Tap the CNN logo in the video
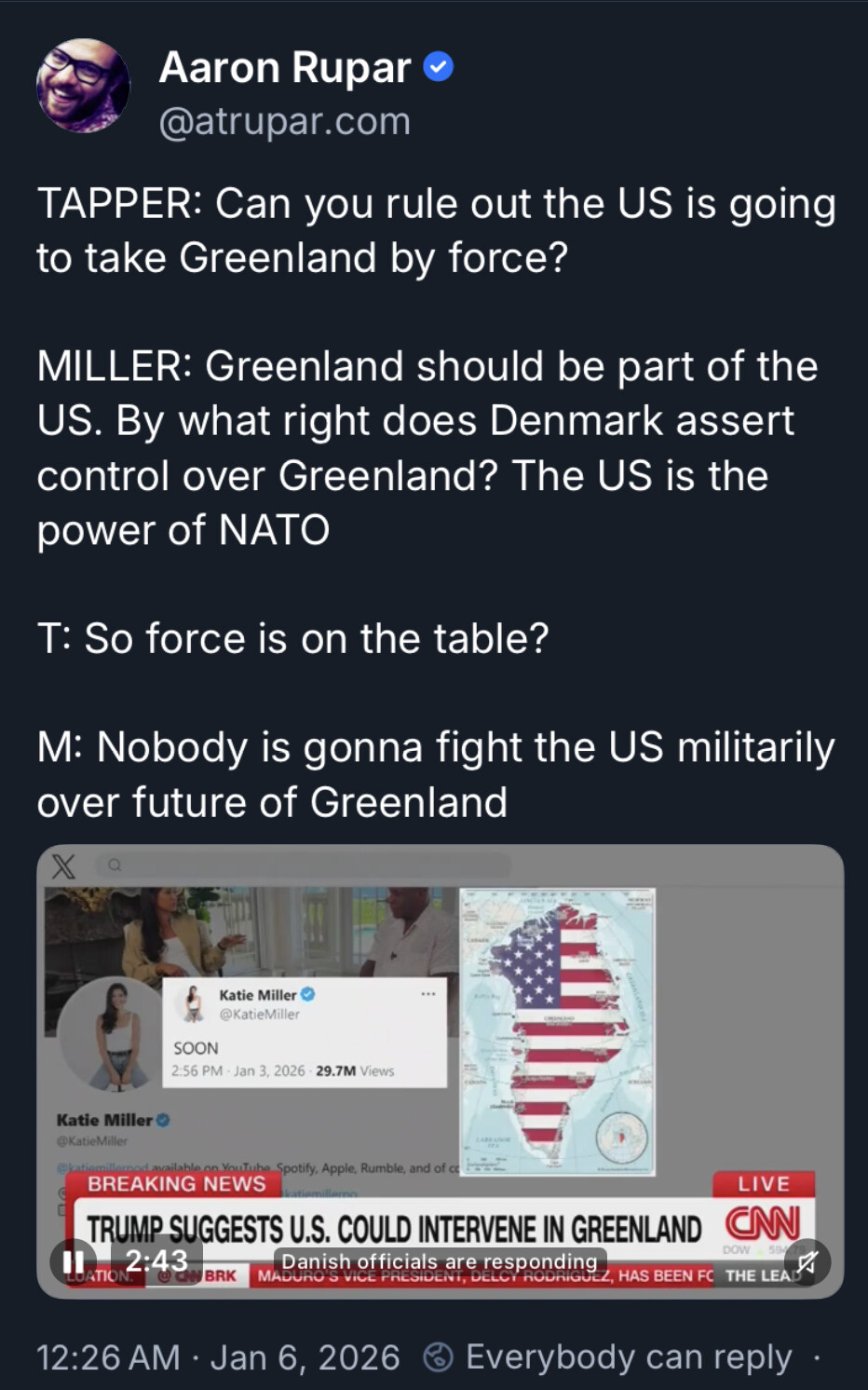Image resolution: width=868 pixels, height=1390 pixels. [763, 1223]
